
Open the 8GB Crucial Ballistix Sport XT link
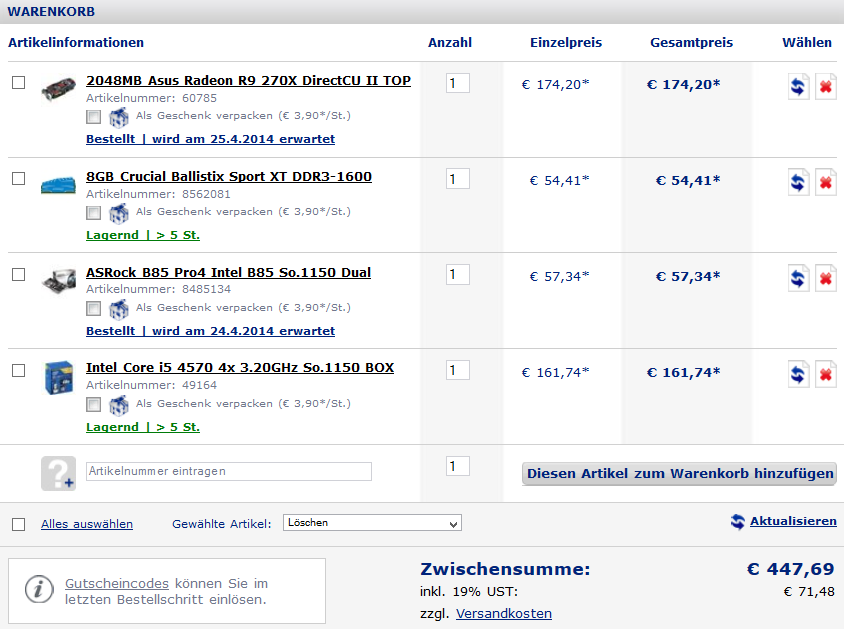(x=229, y=176)
